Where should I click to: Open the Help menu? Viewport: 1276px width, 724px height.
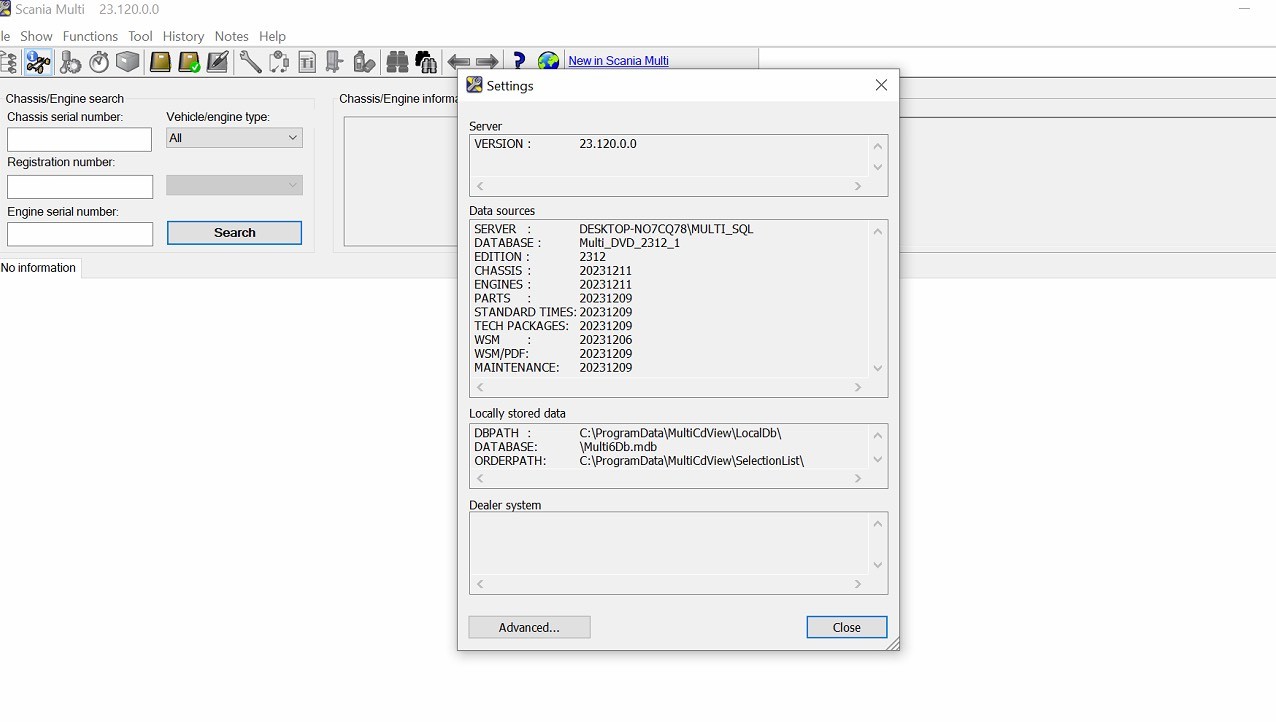pos(272,36)
